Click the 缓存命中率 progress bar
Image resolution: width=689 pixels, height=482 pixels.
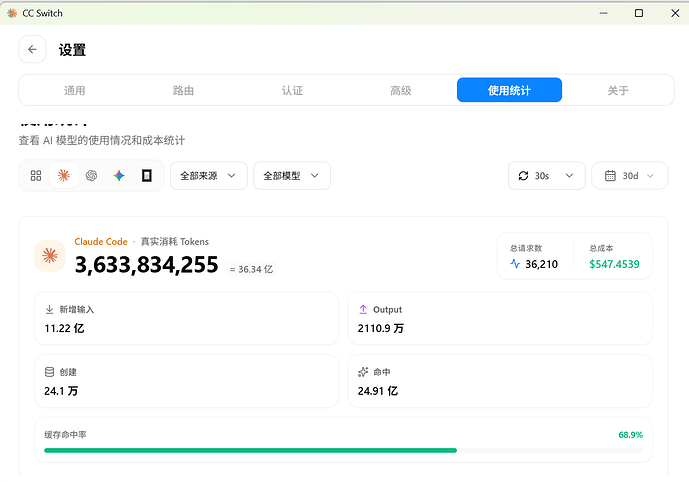pos(343,450)
